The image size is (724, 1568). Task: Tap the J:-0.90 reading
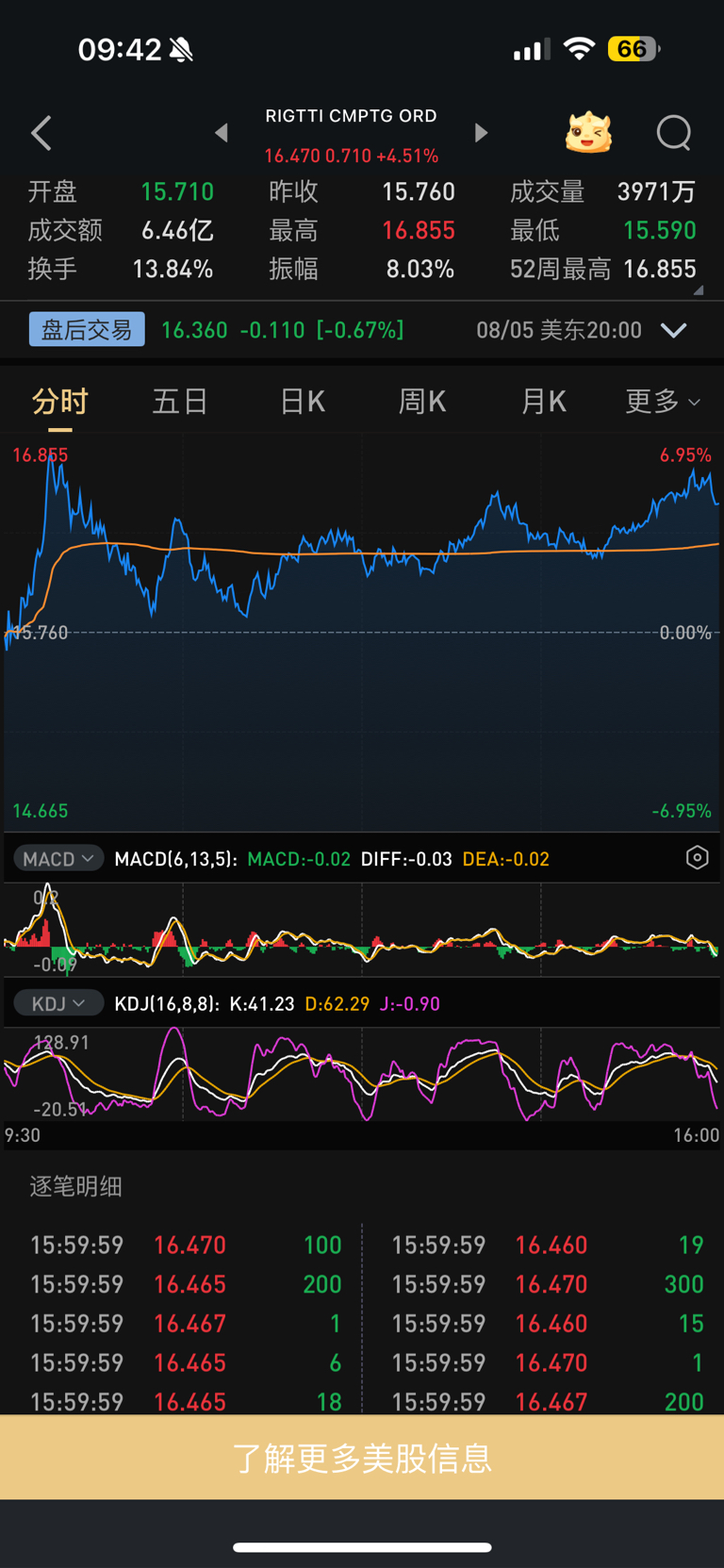pyautogui.click(x=409, y=1004)
